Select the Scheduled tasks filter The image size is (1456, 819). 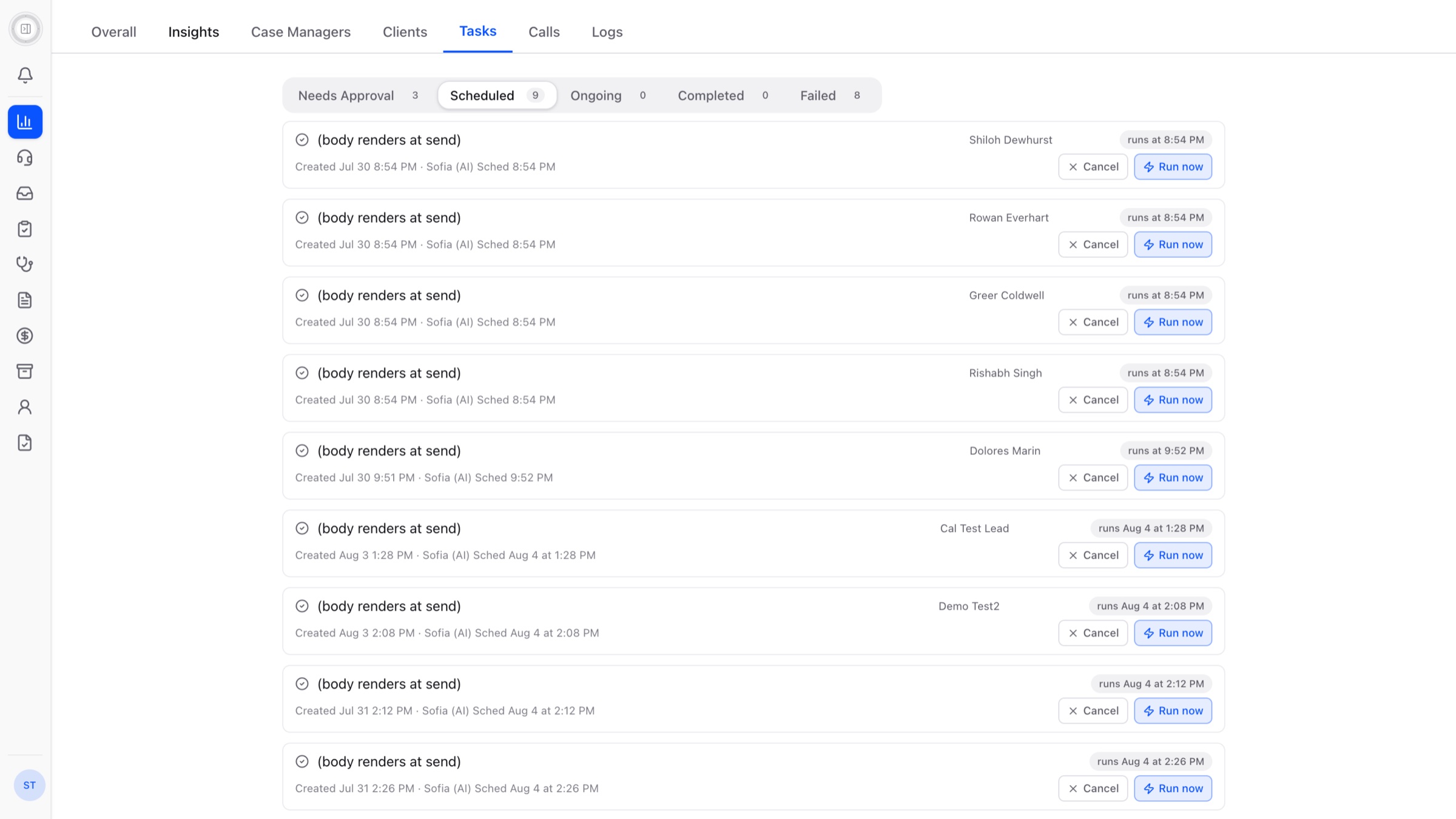497,95
